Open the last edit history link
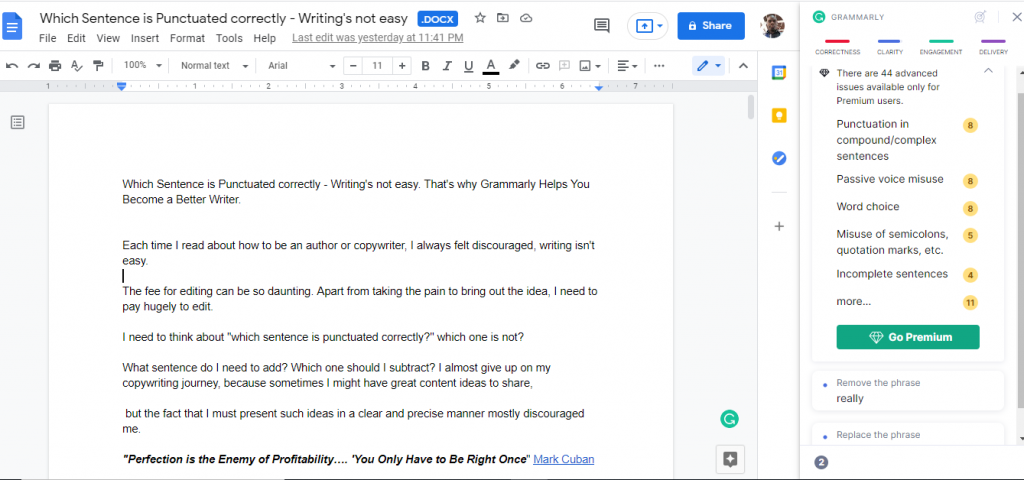Image resolution: width=1024 pixels, height=480 pixels. pyautogui.click(x=377, y=38)
